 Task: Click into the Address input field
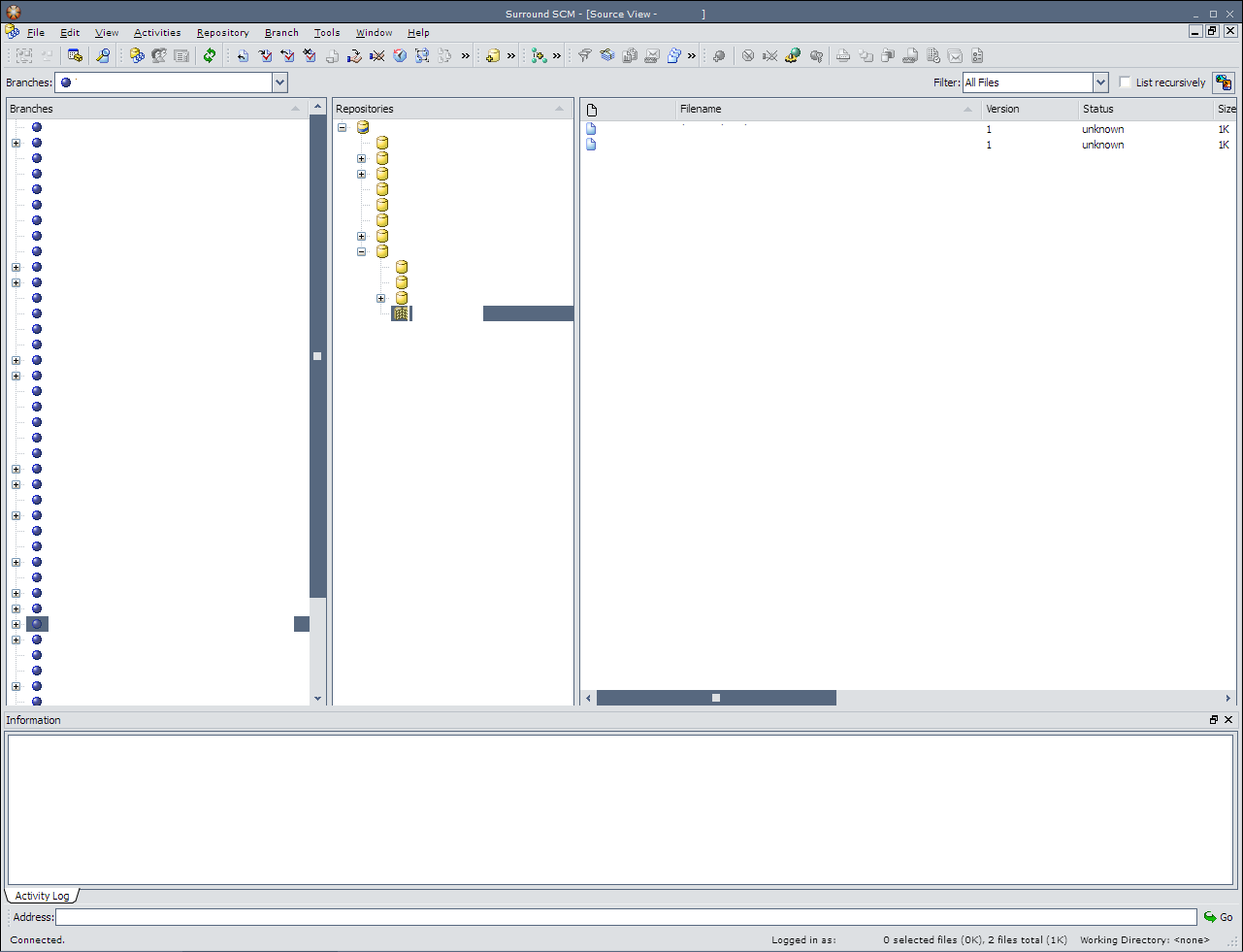click(626, 917)
